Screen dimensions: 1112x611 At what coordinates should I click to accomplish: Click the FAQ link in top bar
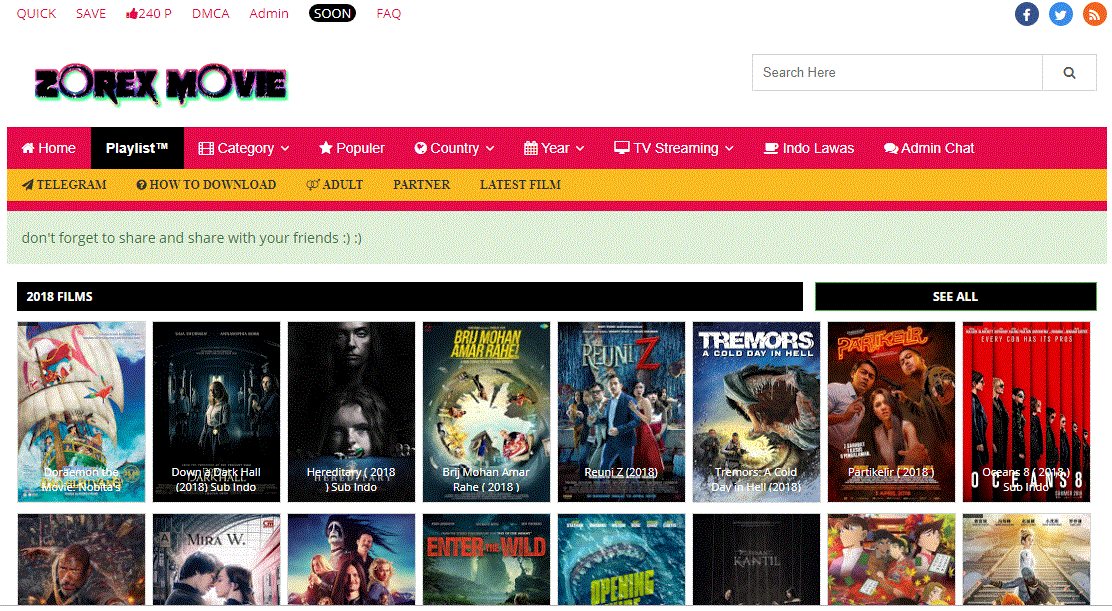tap(389, 13)
